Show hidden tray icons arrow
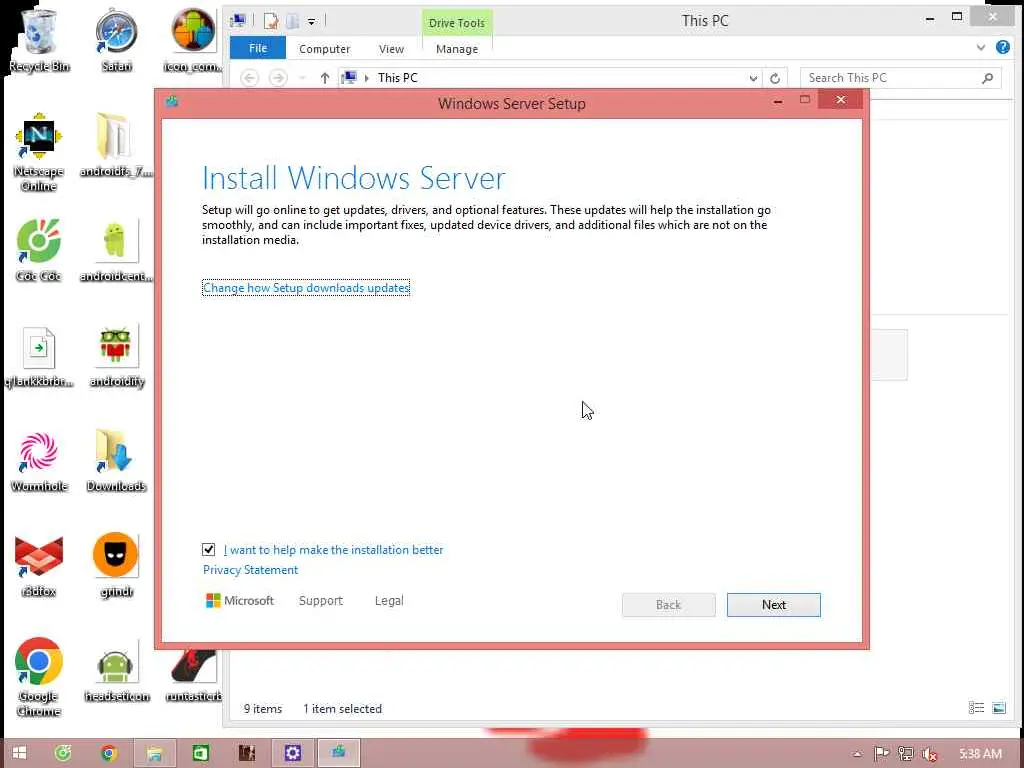This screenshot has height=768, width=1024. tap(857, 754)
